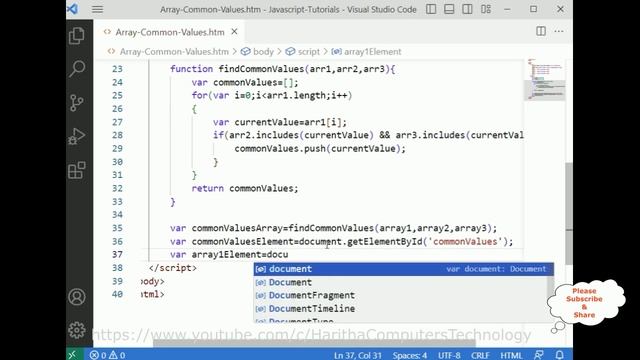Click 'findCommonValues' function name on line 23
Screen dimensions: 640x360
pos(261,69)
